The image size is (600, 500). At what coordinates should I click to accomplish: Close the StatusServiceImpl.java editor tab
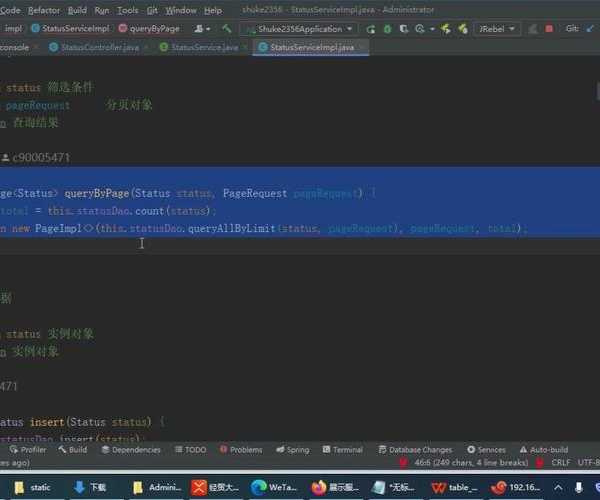[x=362, y=47]
